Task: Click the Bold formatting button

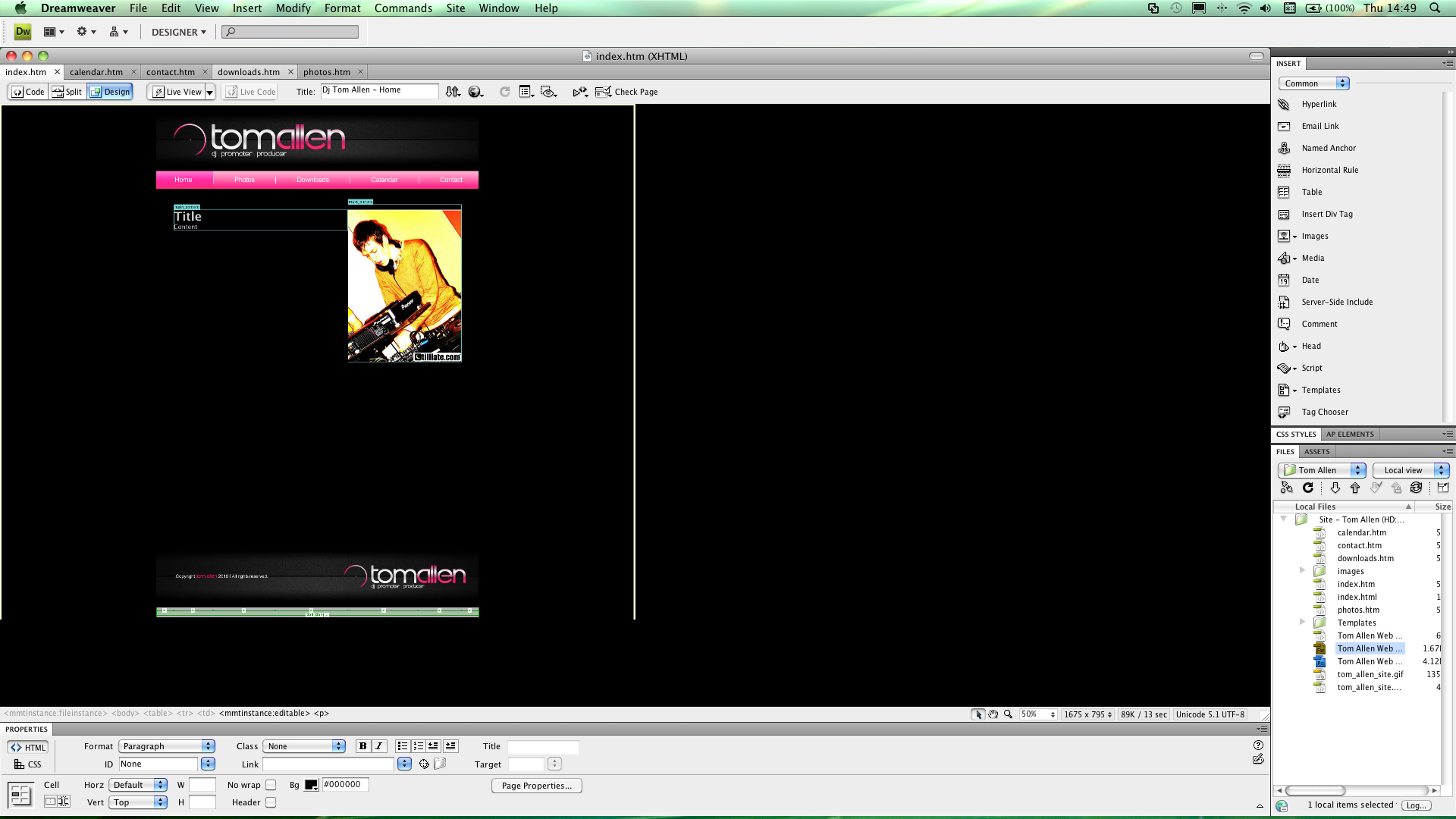Action: [x=363, y=746]
